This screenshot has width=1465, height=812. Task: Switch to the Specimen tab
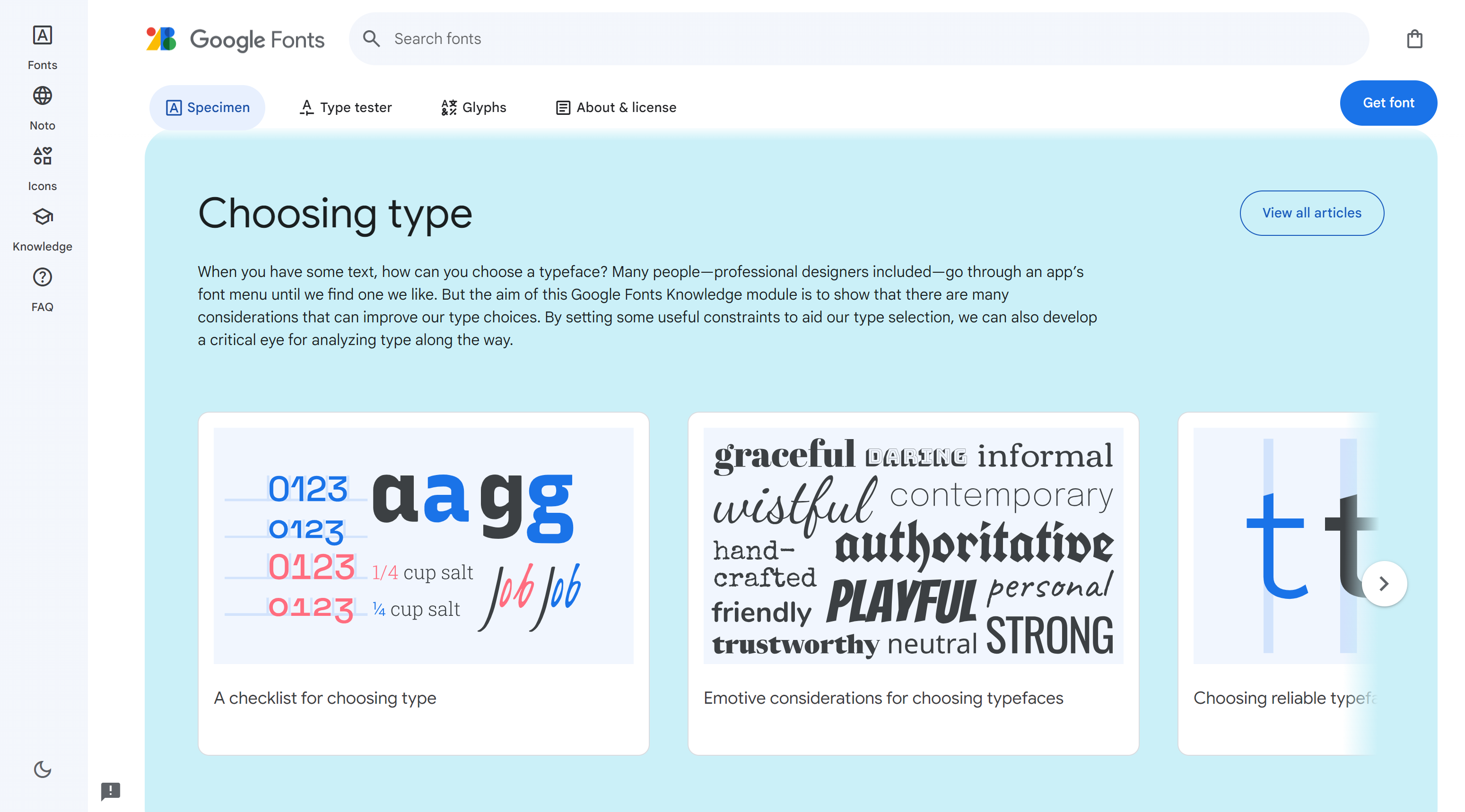pos(208,107)
